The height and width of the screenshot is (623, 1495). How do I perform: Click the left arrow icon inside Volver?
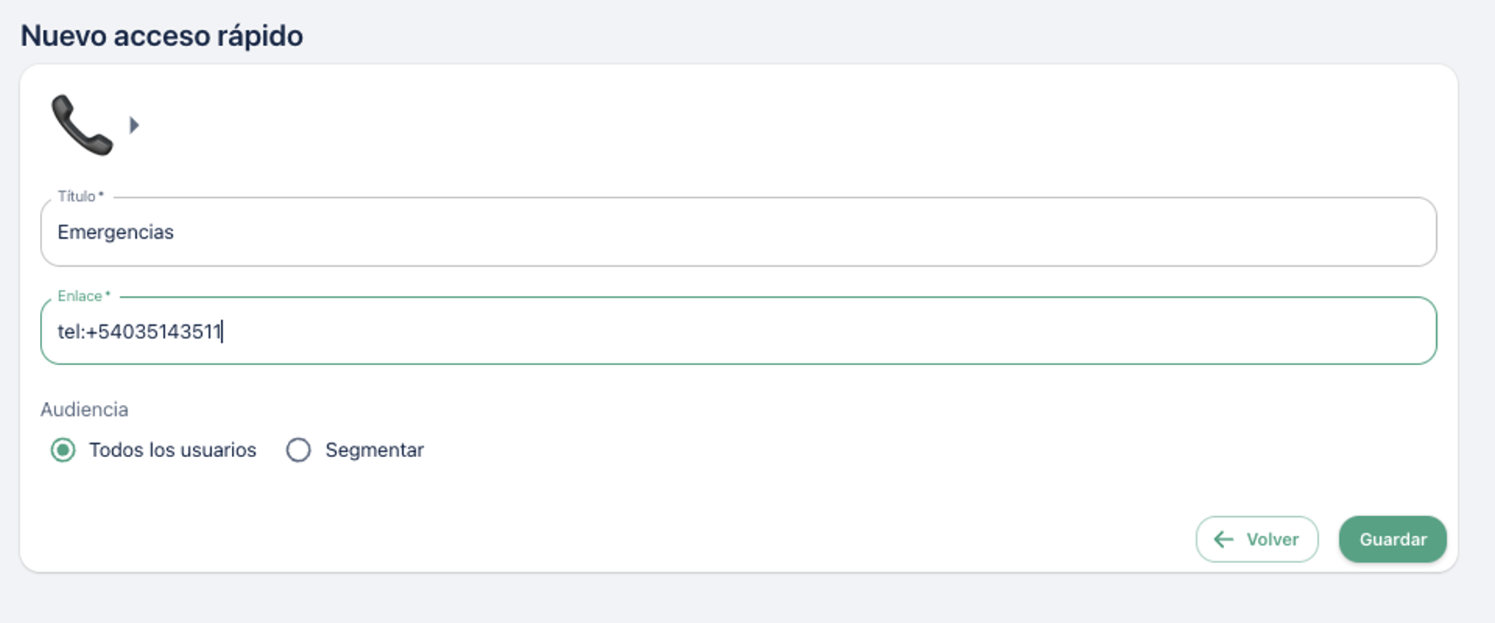click(x=1223, y=539)
